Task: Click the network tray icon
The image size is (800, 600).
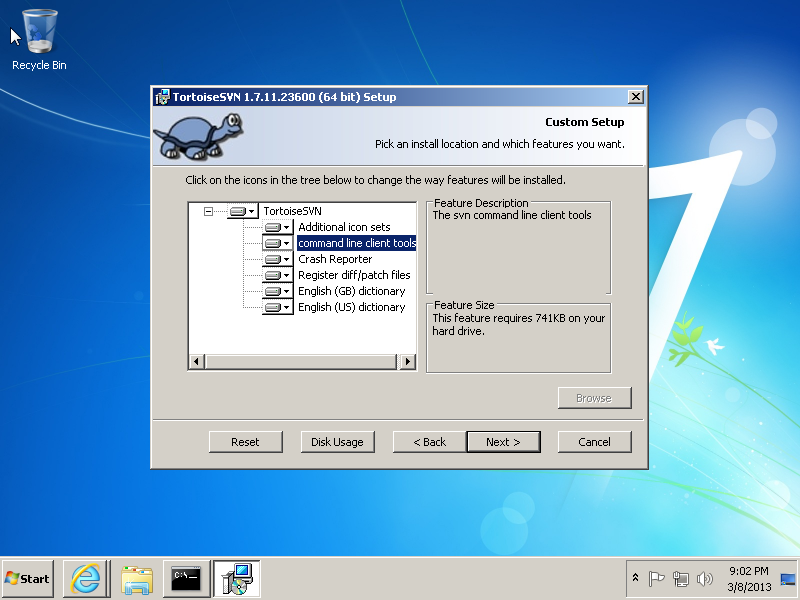Action: (680, 578)
